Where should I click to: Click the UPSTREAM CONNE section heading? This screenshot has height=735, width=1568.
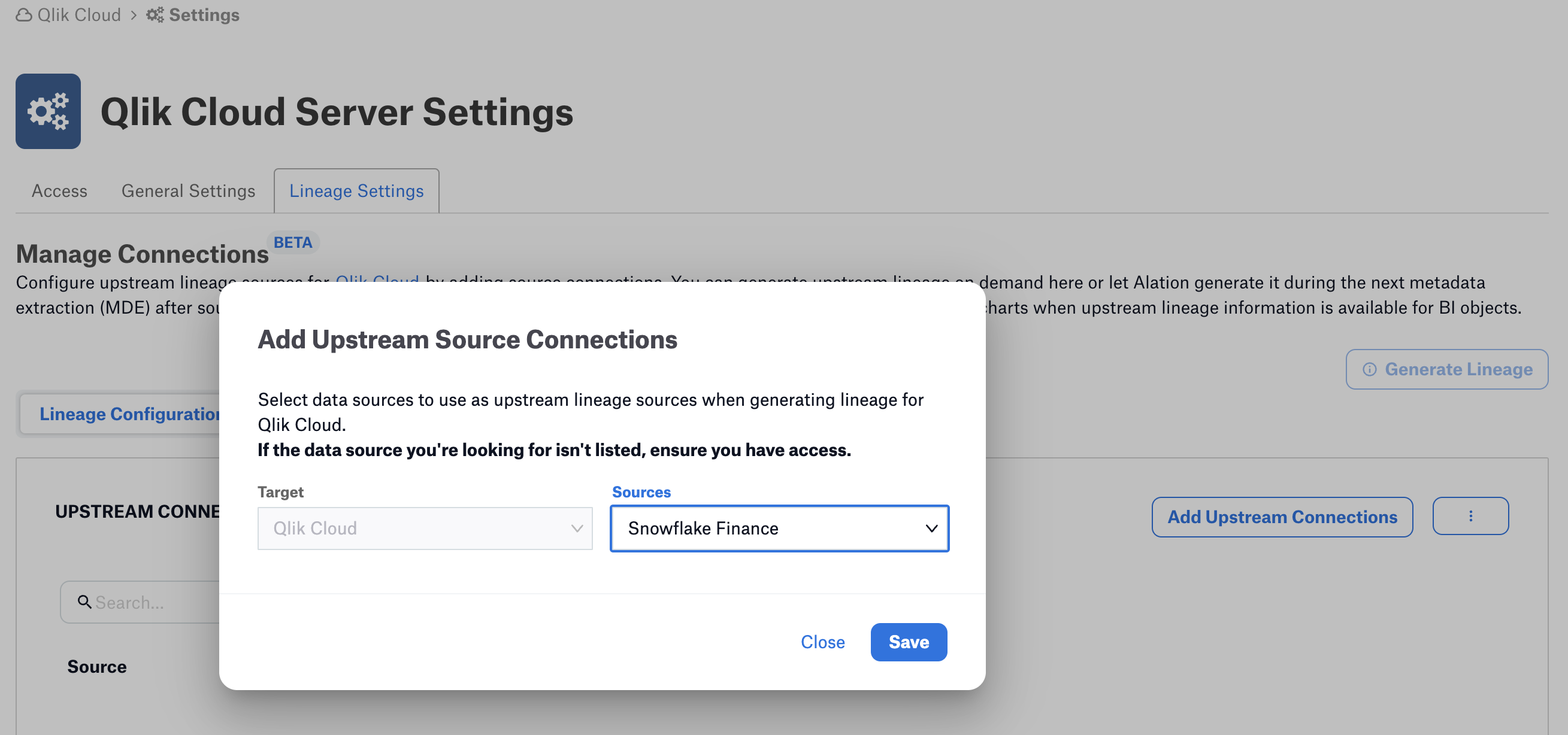pos(138,511)
